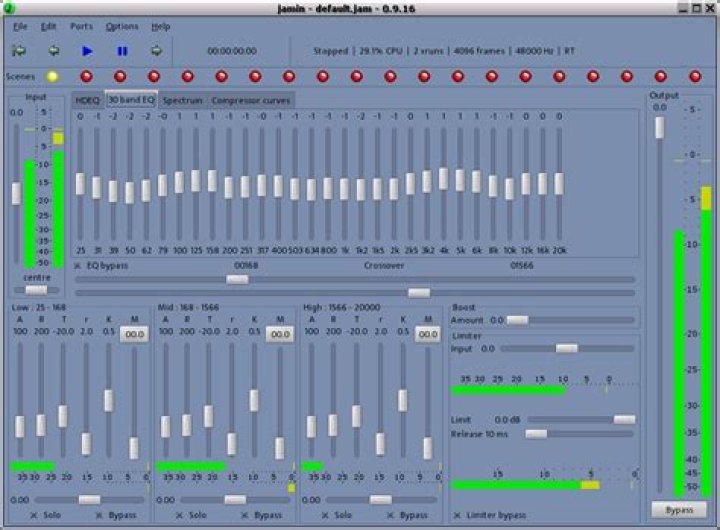This screenshot has width=720, height=530.
Task: Click the Low band 00.0 makeup gain button
Action: coord(135,334)
